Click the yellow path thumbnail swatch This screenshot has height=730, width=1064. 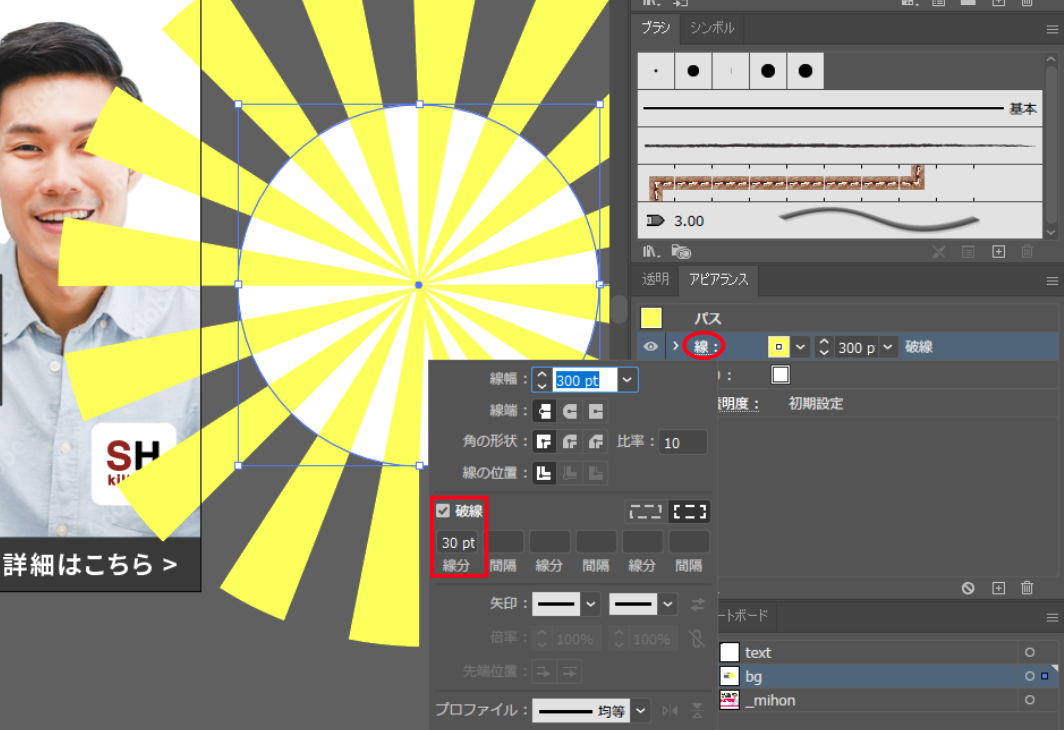(651, 318)
